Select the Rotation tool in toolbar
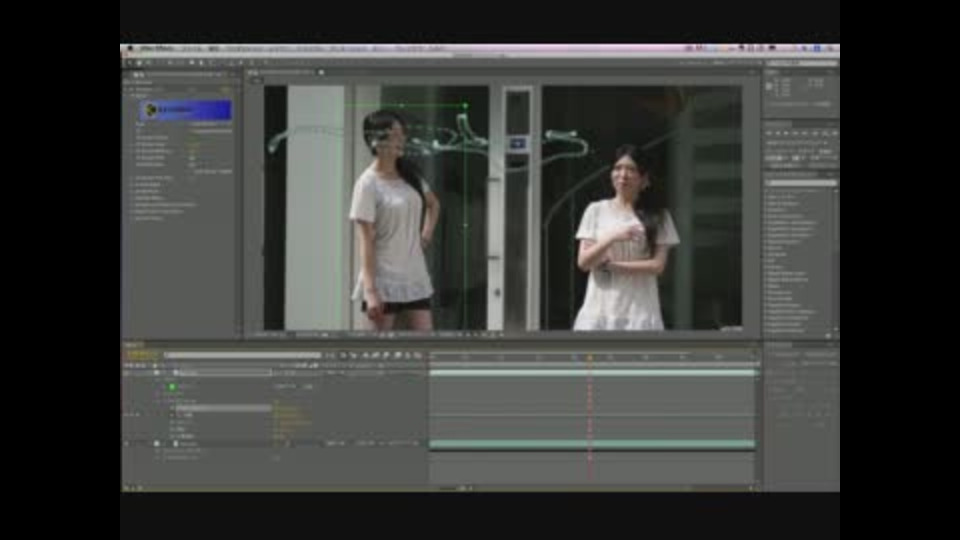The width and height of the screenshot is (960, 540). (x=160, y=62)
